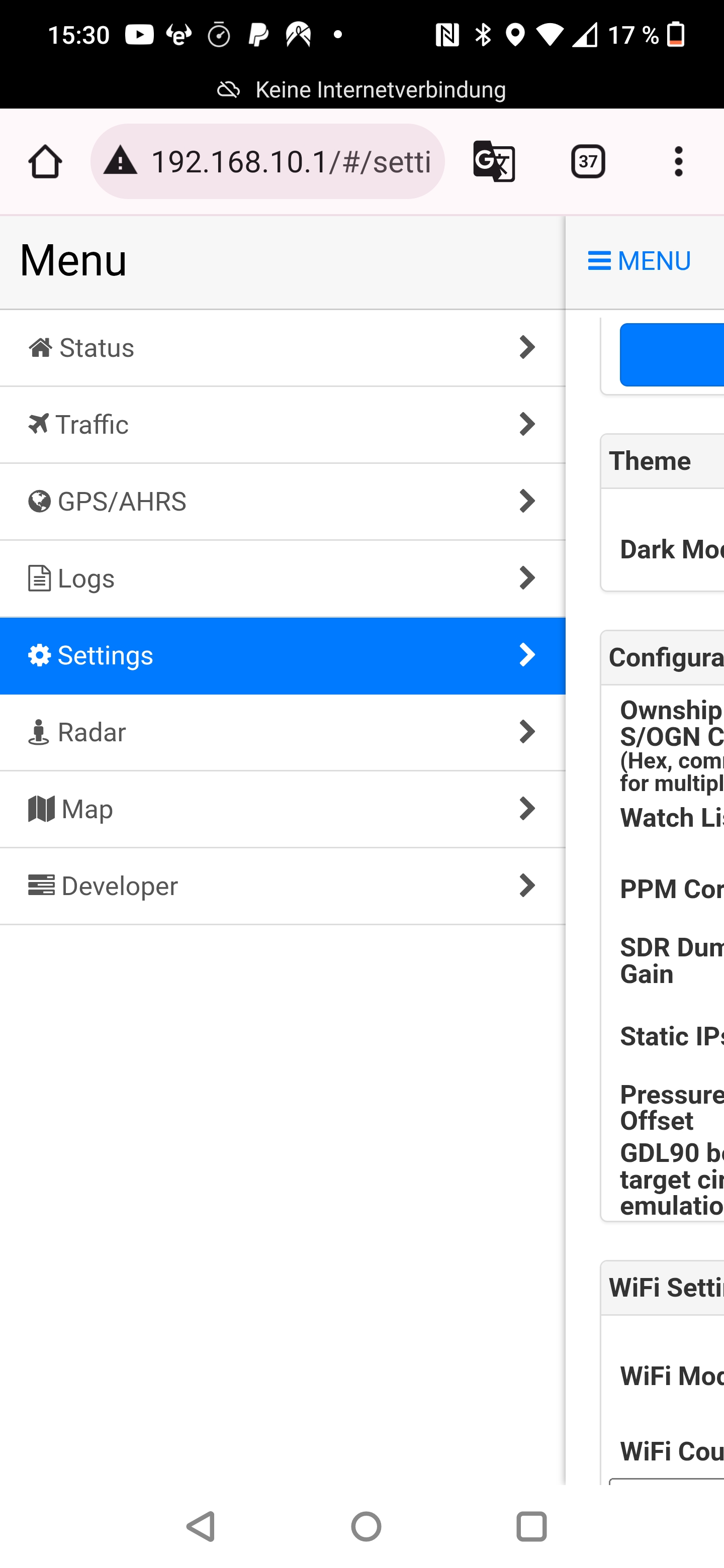This screenshot has height=1568, width=724.
Task: Tap the address bar with 192.168.10.1
Action: tap(291, 162)
